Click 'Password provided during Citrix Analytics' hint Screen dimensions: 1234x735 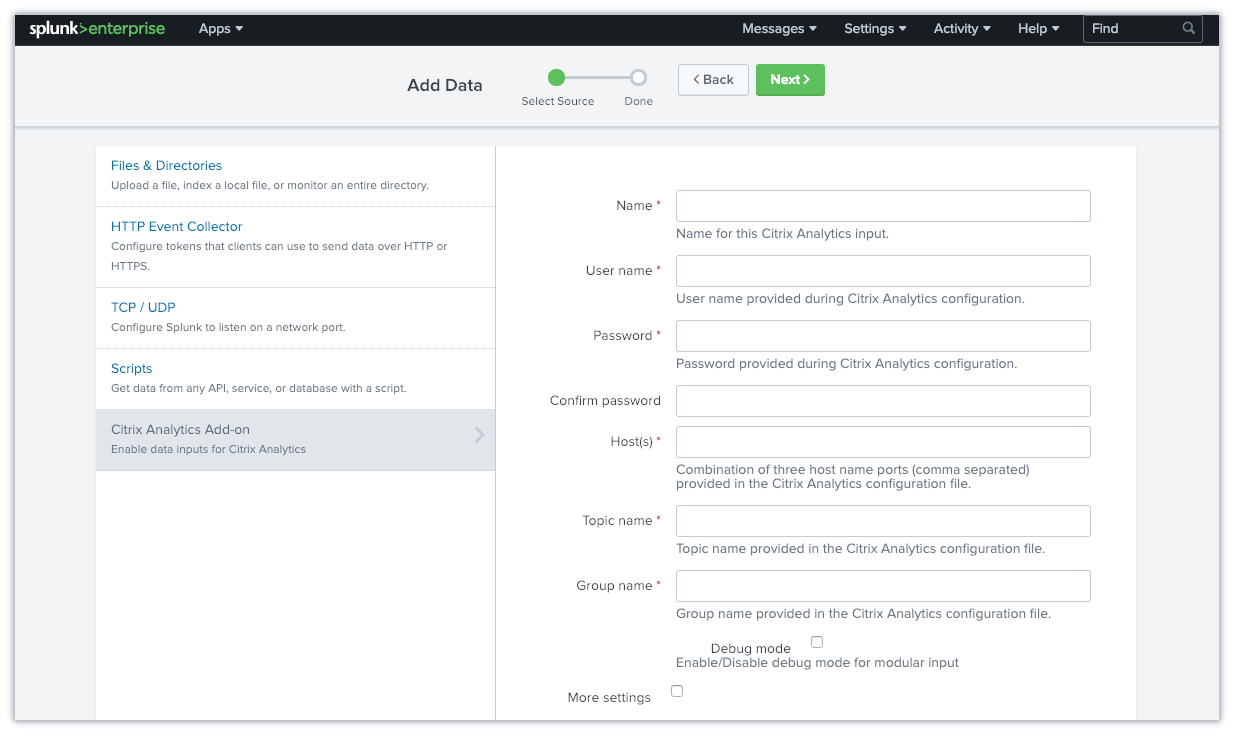coord(846,364)
